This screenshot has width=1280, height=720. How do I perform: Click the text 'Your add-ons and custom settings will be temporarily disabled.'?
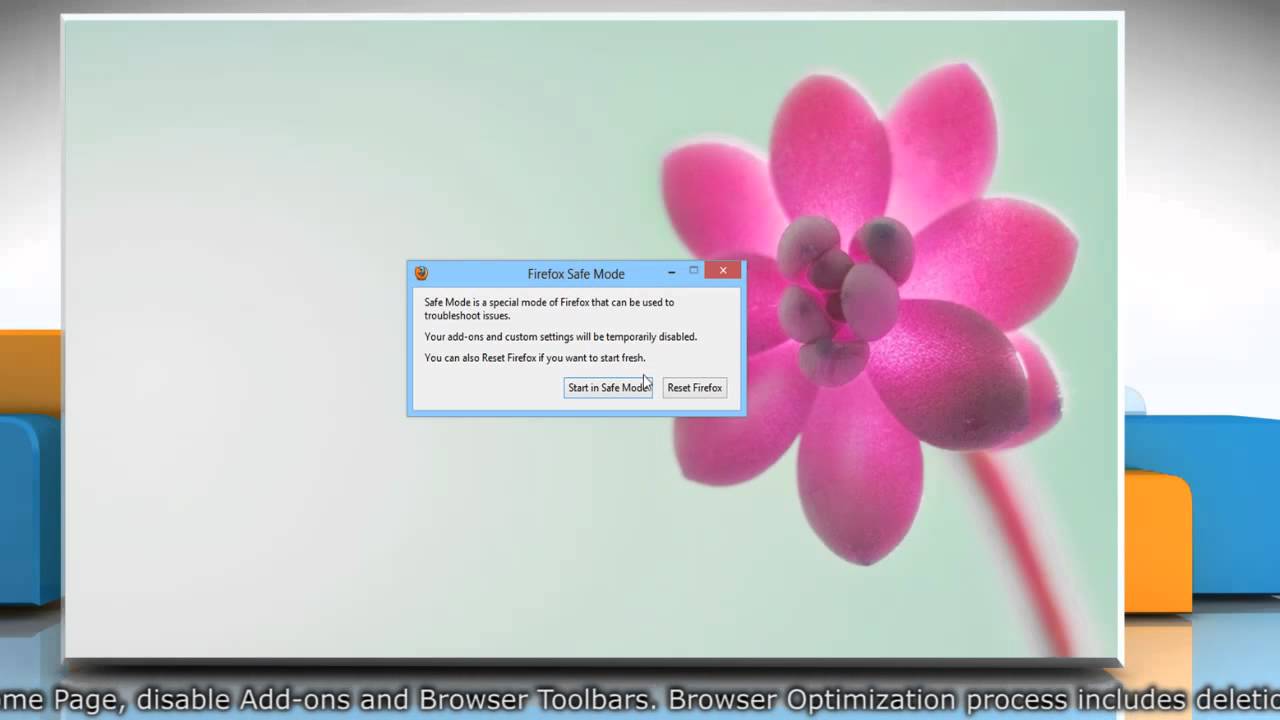(x=561, y=337)
